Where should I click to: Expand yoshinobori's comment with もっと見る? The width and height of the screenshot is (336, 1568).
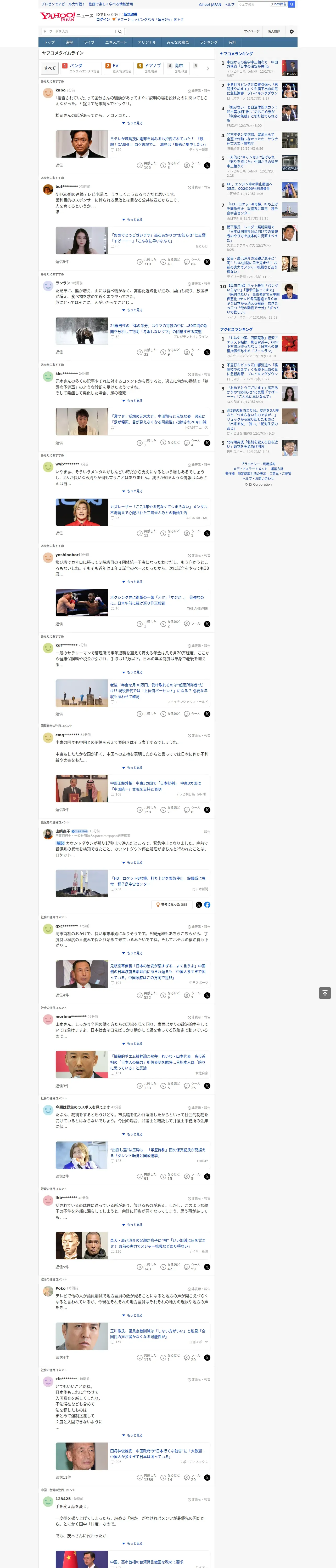(x=132, y=582)
